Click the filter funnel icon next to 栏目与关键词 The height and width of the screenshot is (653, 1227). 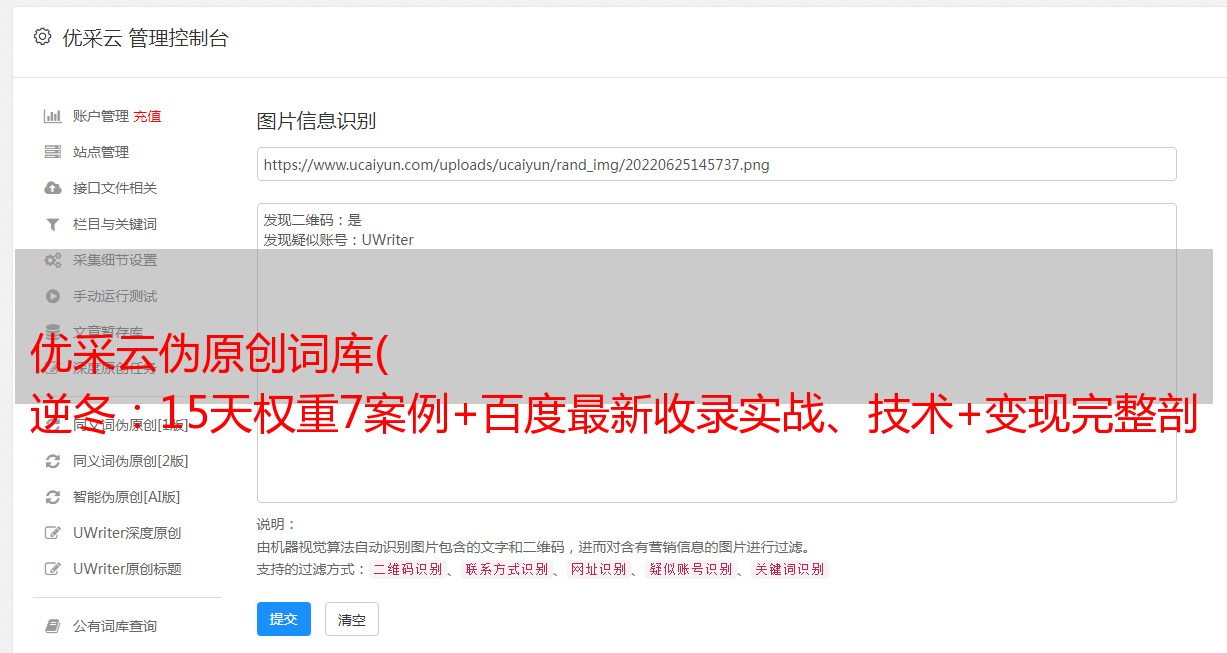click(53, 224)
